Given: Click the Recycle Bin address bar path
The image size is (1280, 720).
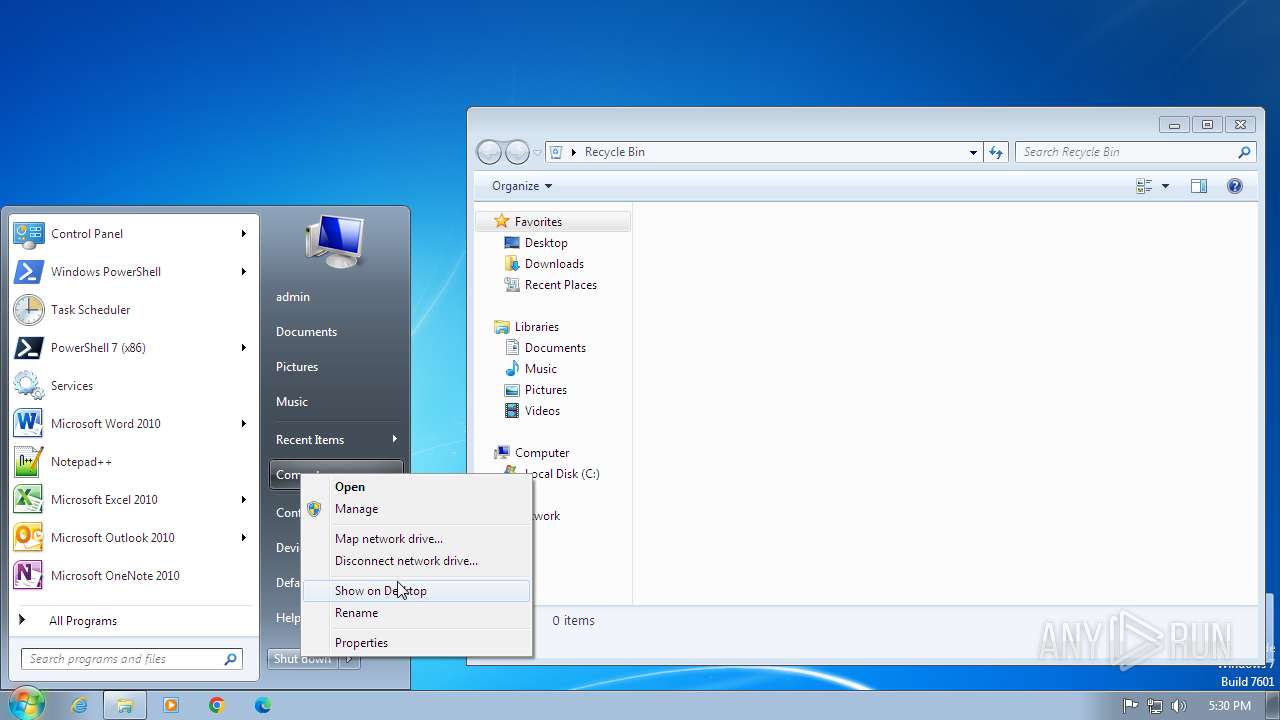Looking at the screenshot, I should click(614, 152).
